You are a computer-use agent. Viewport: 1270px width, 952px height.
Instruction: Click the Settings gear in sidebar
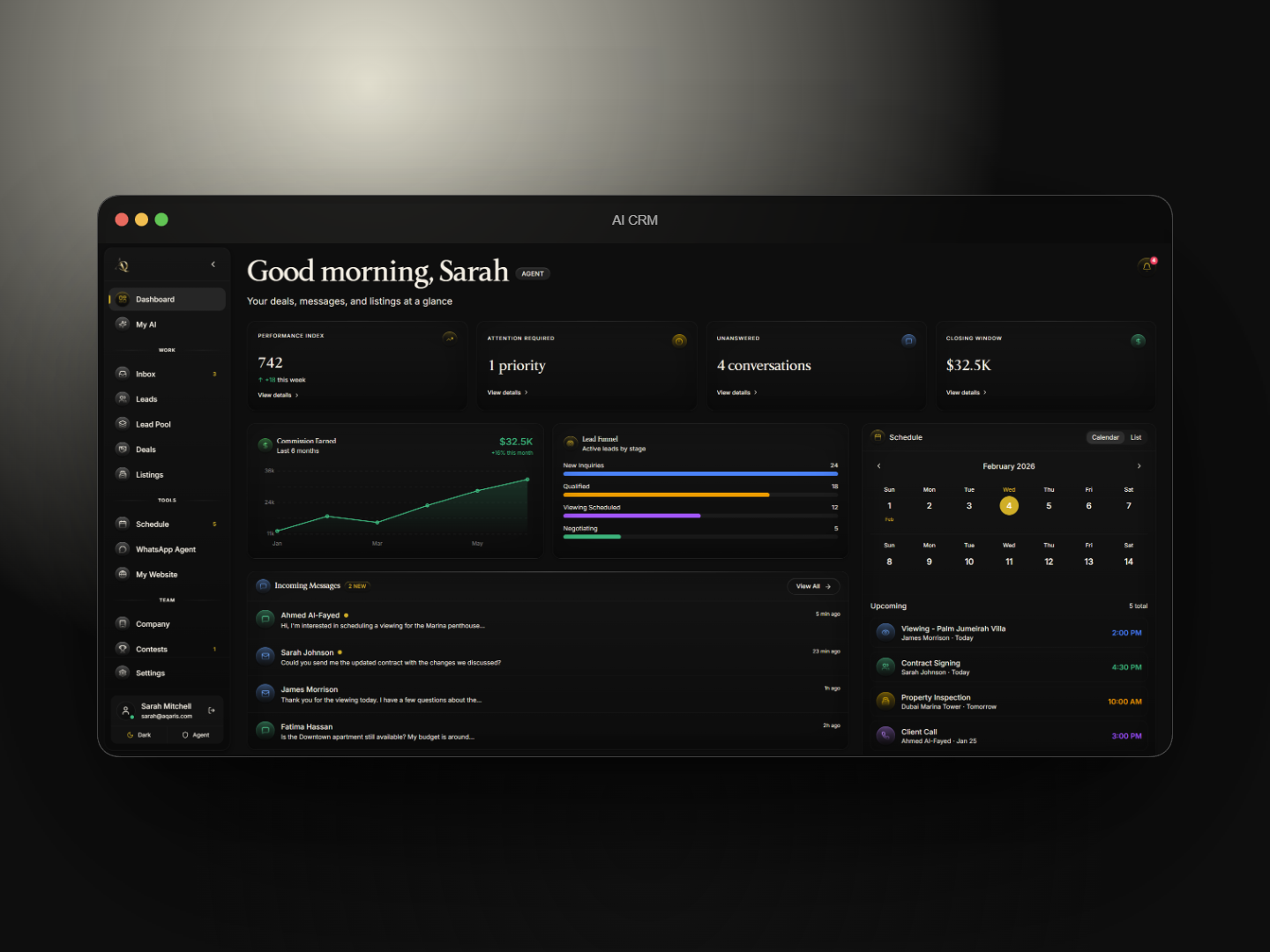(x=123, y=673)
